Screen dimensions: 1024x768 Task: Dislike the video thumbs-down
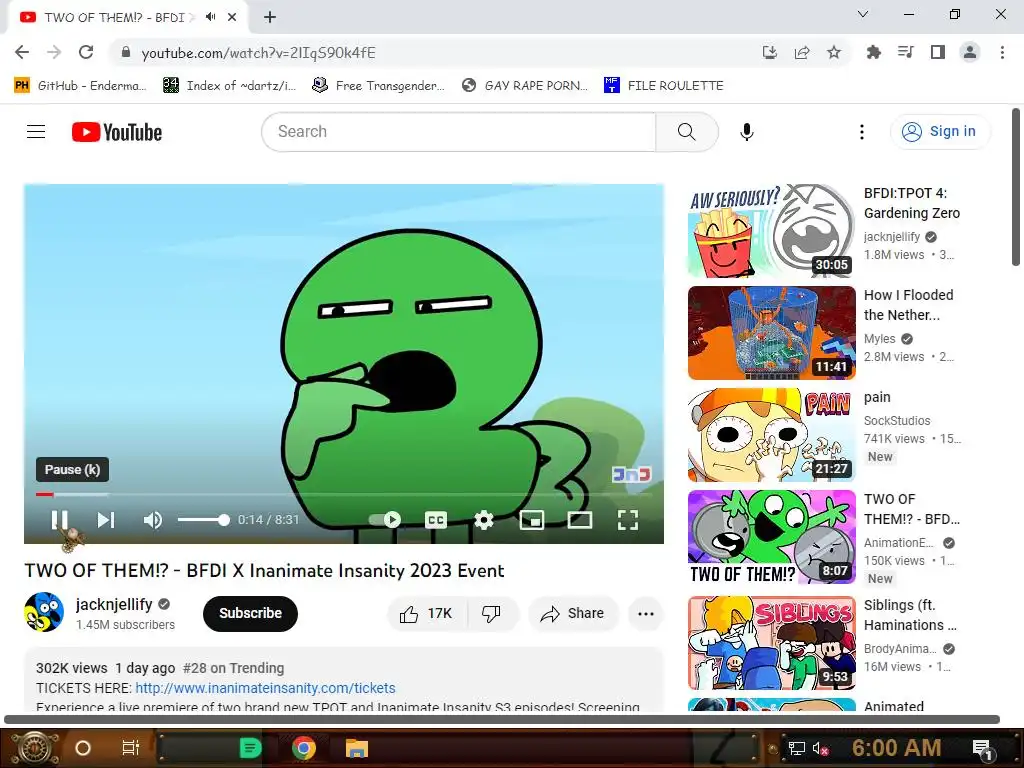click(x=492, y=613)
